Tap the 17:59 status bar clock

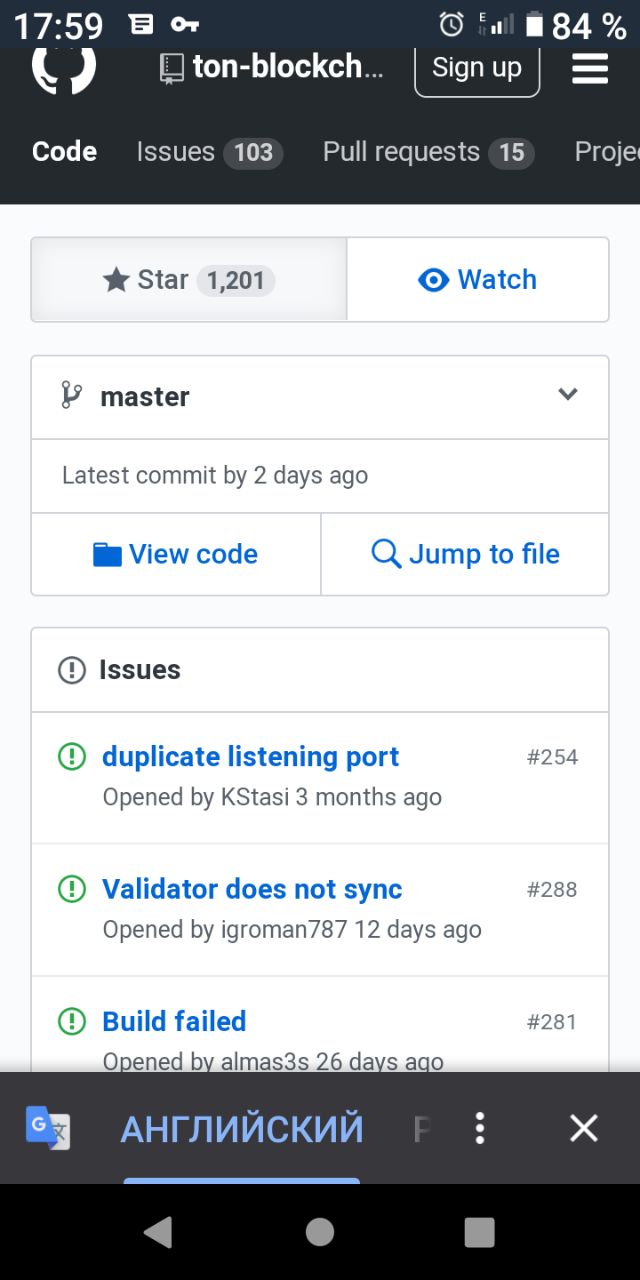point(58,25)
